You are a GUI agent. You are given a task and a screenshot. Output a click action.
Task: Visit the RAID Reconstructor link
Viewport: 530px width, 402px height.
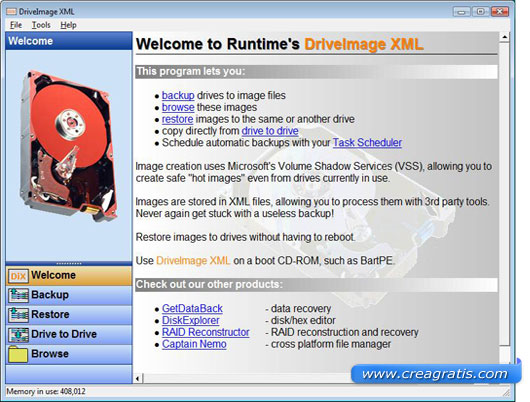point(206,332)
